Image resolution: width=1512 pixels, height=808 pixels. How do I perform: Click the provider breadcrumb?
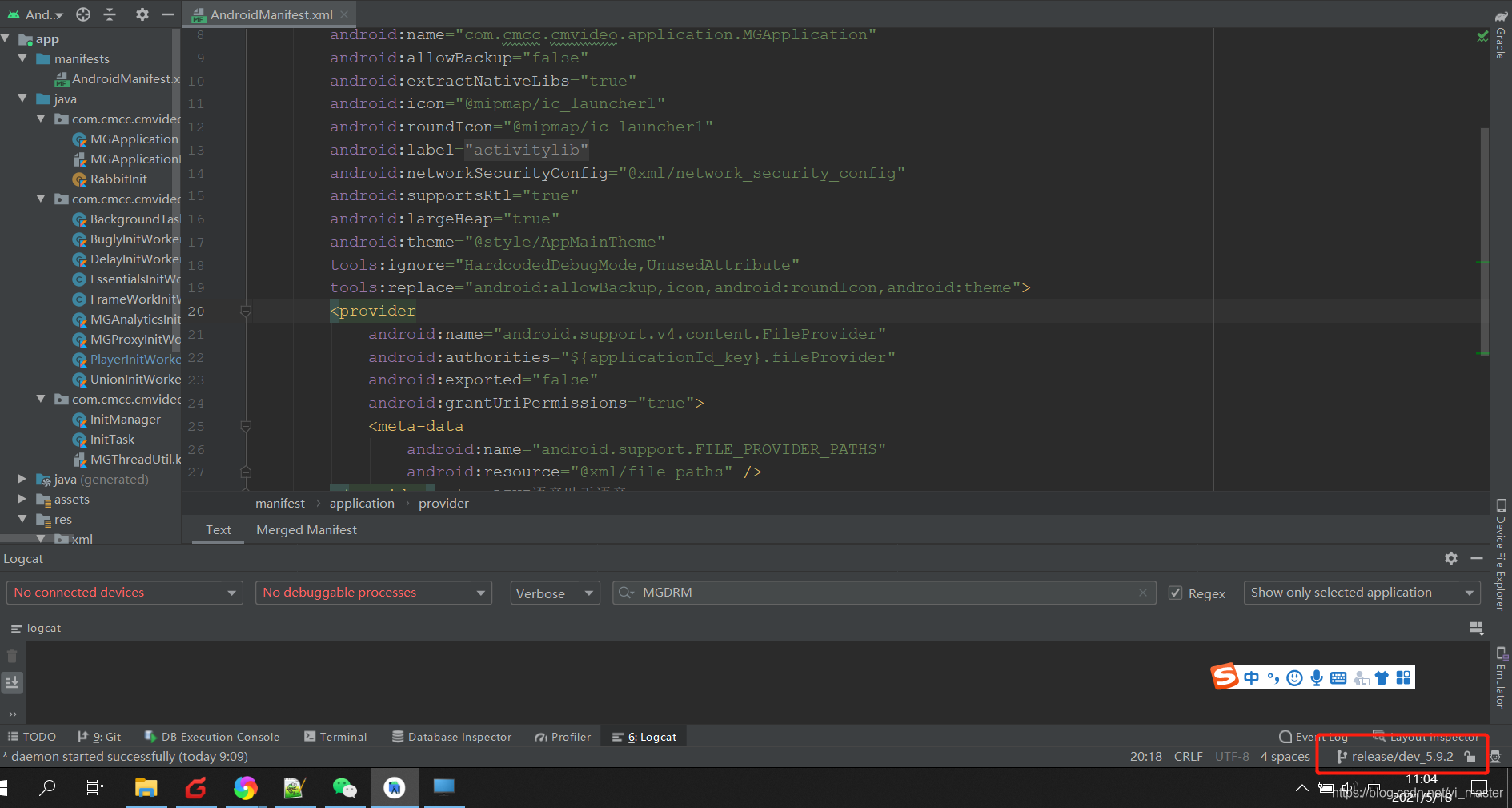(x=443, y=503)
